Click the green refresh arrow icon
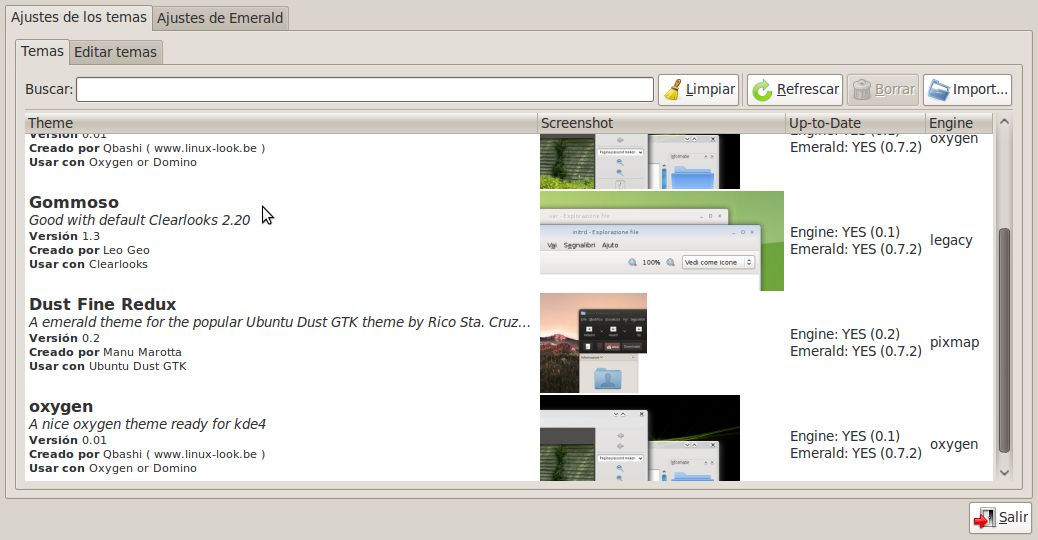Image resolution: width=1038 pixels, height=540 pixels. pyautogui.click(x=762, y=90)
